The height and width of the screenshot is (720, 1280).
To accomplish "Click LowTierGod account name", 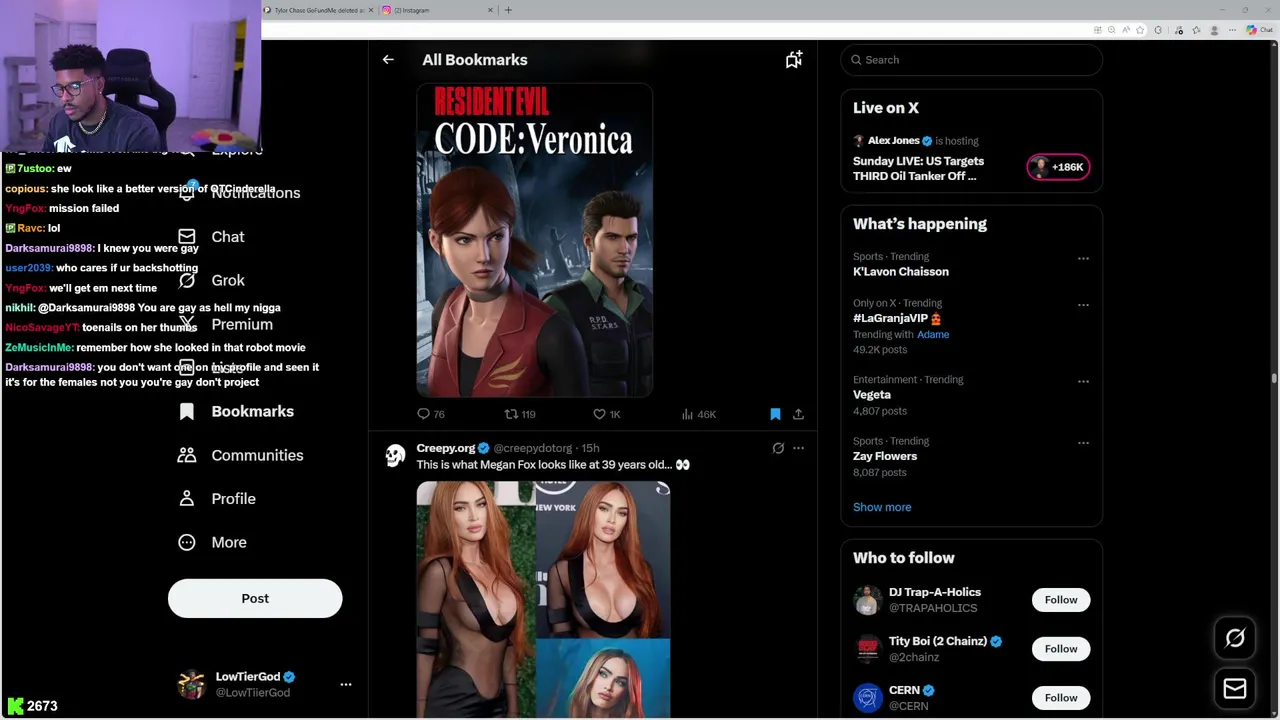I will (x=248, y=677).
